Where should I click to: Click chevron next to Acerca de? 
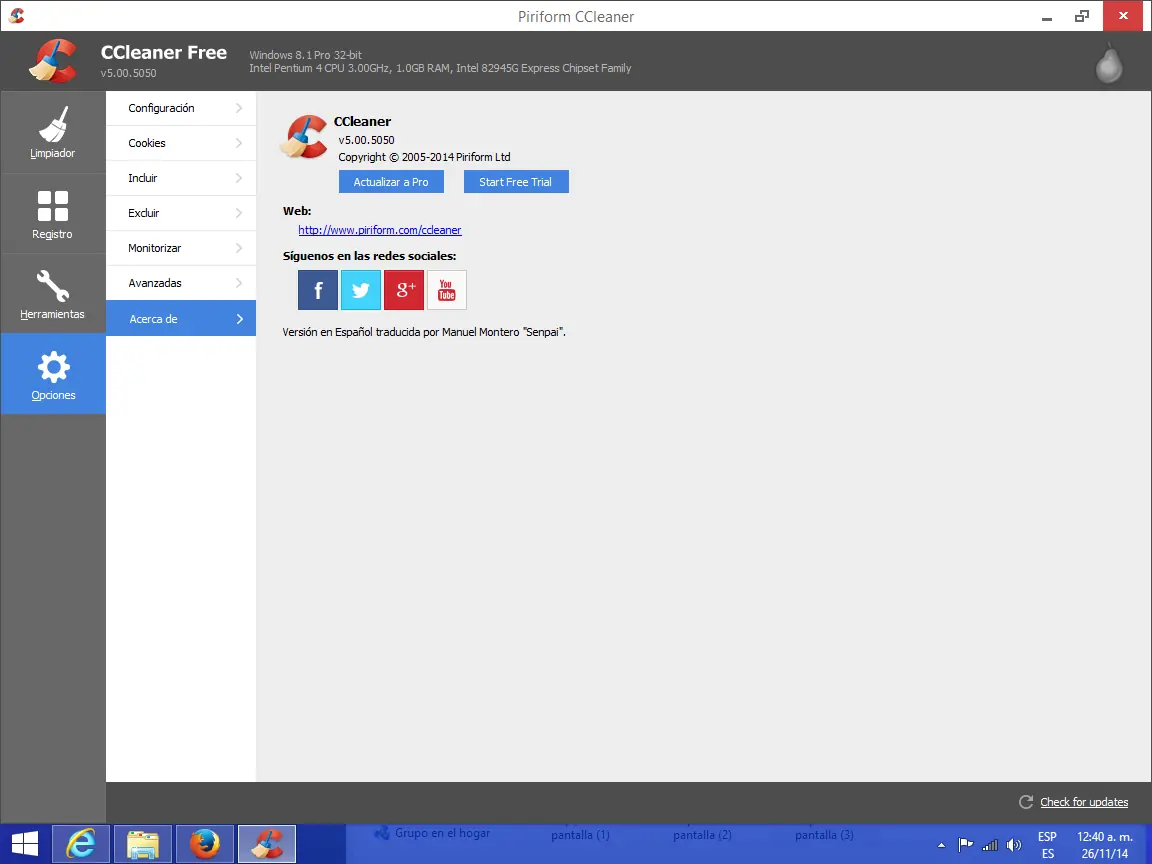240,319
